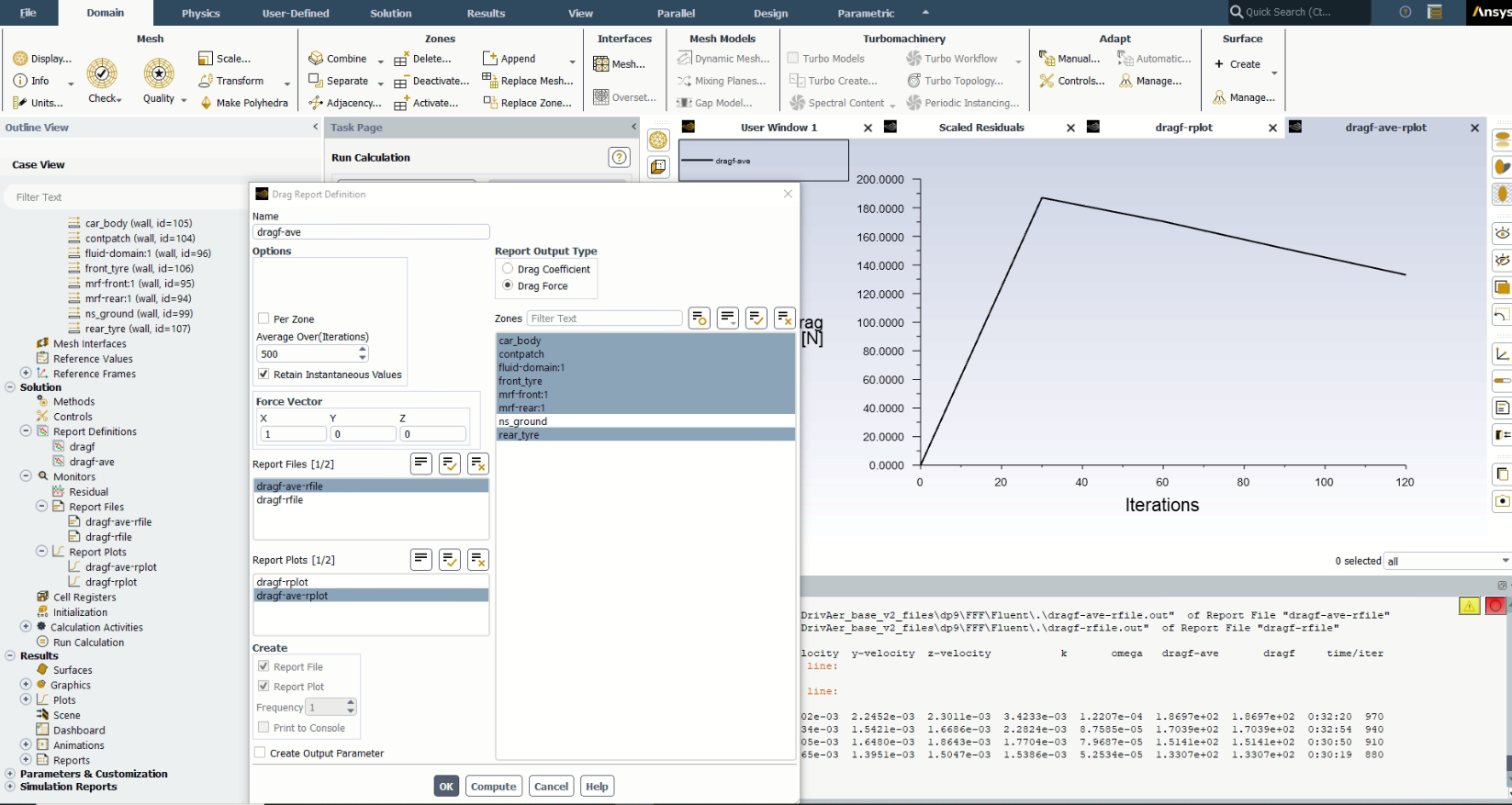
Task: Select the Drag Coefficient radio button
Action: (508, 269)
